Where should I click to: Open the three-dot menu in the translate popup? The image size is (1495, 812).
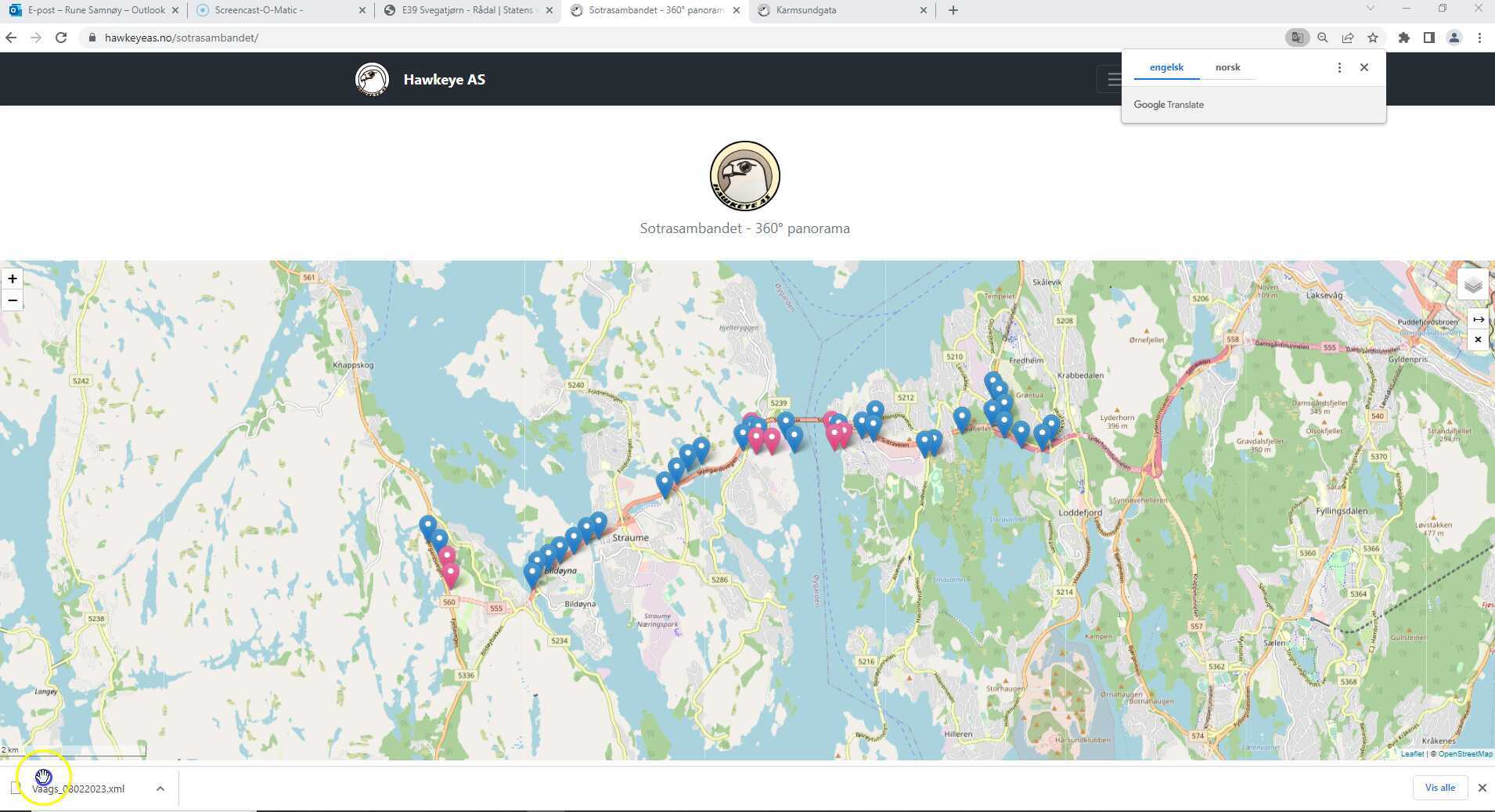tap(1339, 67)
